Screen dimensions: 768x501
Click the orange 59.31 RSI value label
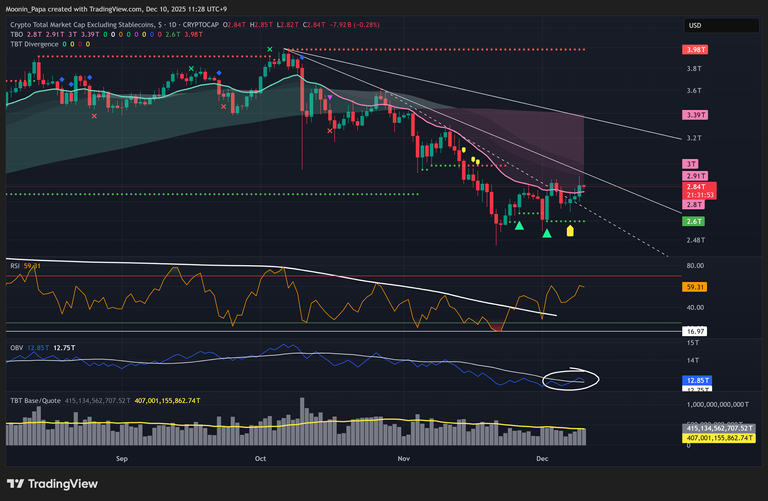(696, 286)
